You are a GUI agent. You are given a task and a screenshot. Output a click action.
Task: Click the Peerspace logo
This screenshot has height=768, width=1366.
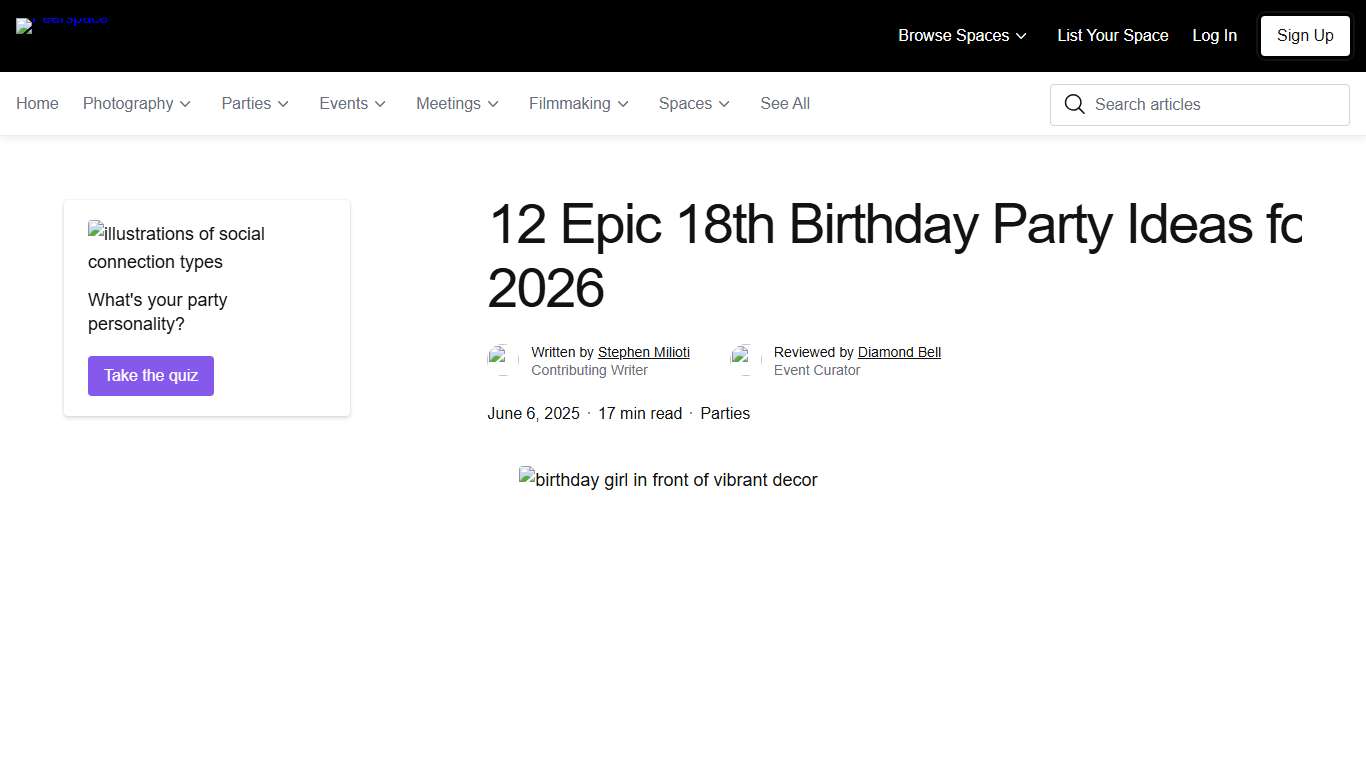(62, 25)
